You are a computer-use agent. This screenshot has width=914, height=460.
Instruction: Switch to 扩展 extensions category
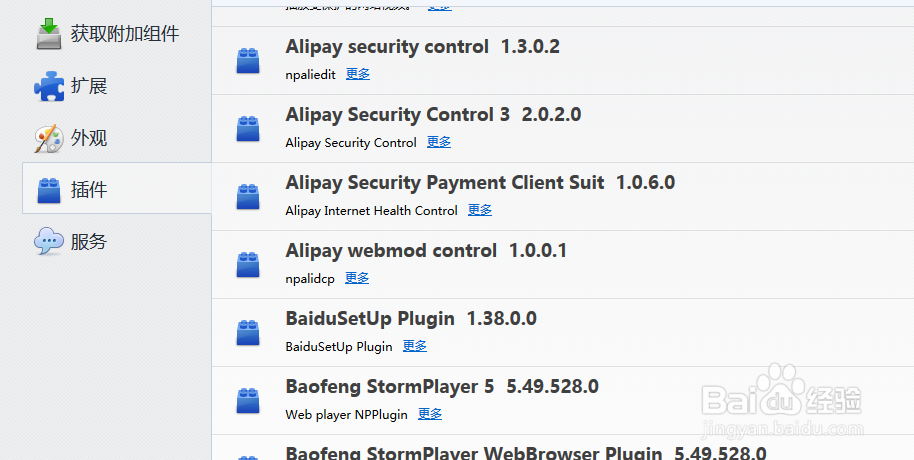[x=117, y=86]
